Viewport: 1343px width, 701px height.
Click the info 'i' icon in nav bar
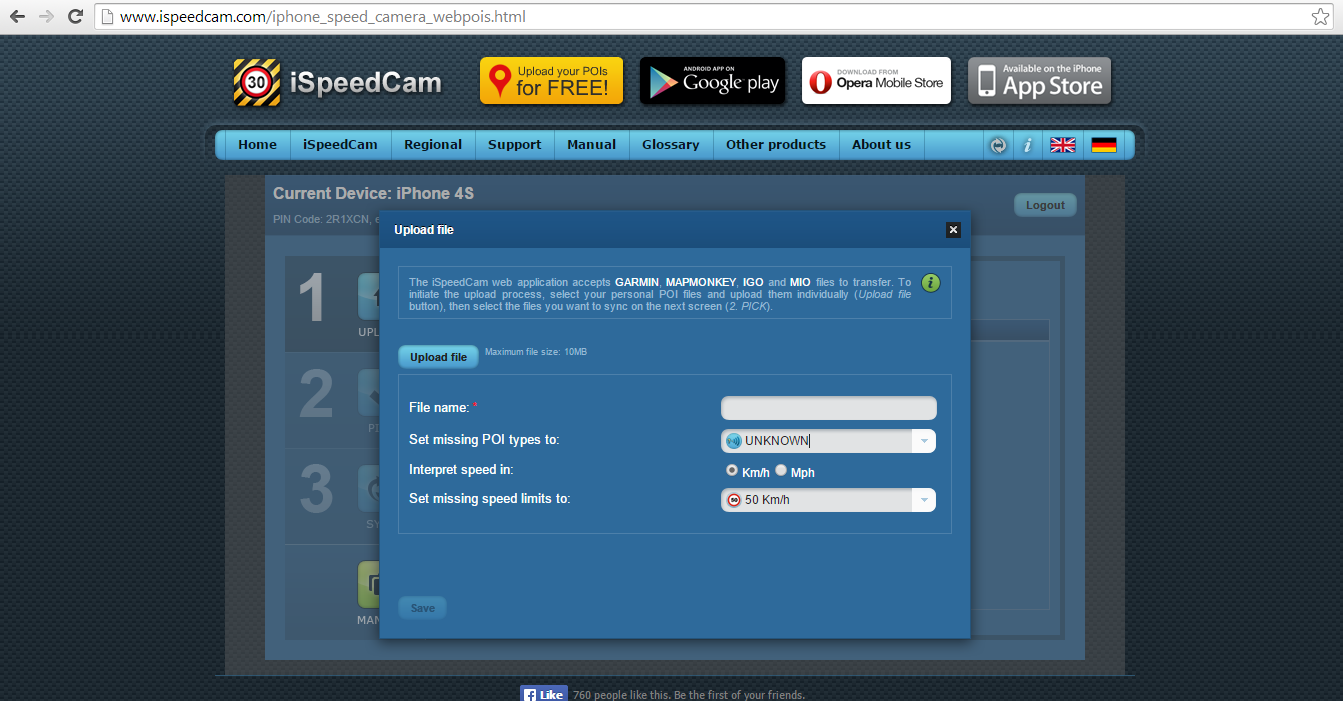1027,145
